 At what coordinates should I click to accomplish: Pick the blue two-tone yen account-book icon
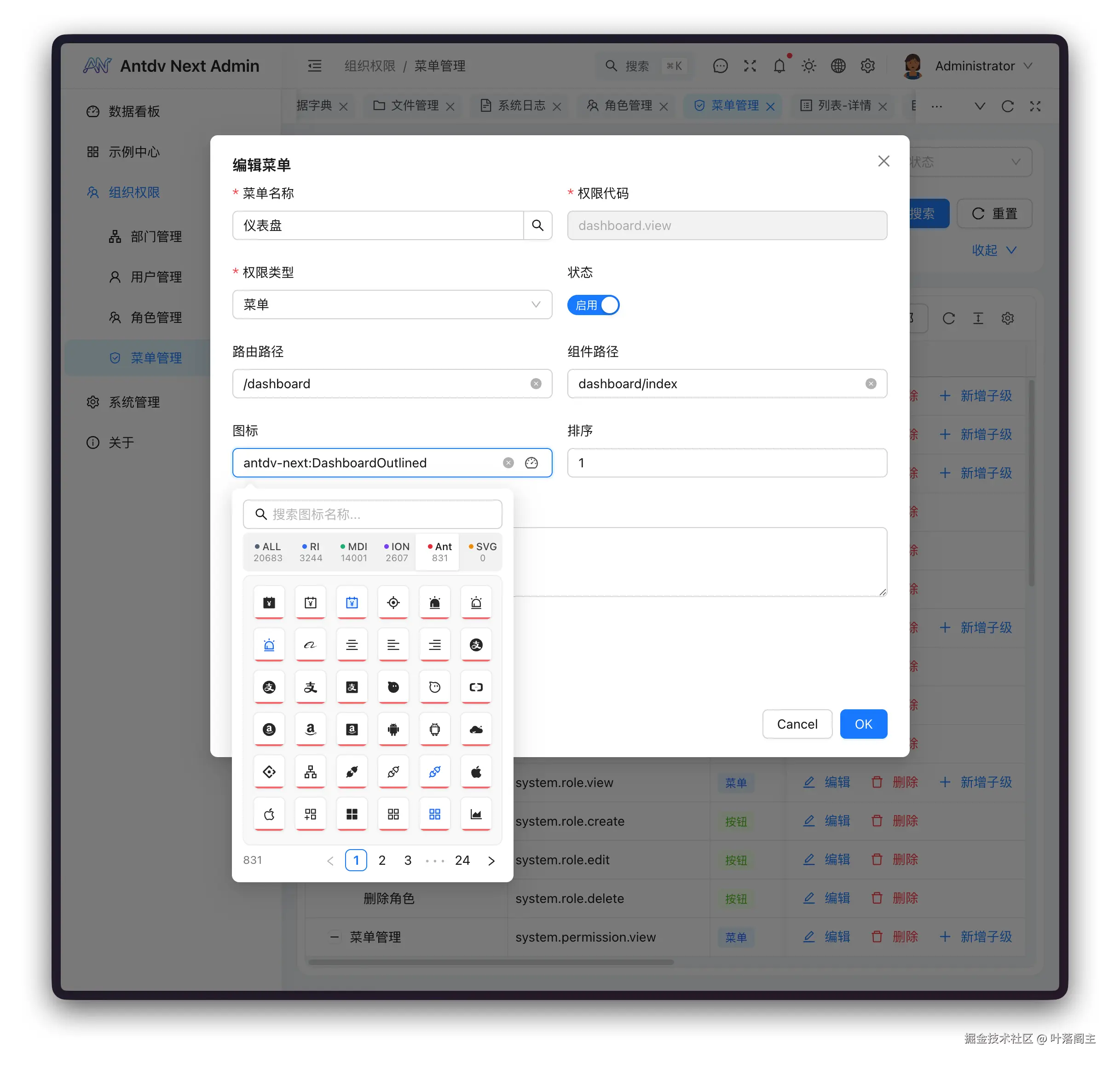coord(352,602)
